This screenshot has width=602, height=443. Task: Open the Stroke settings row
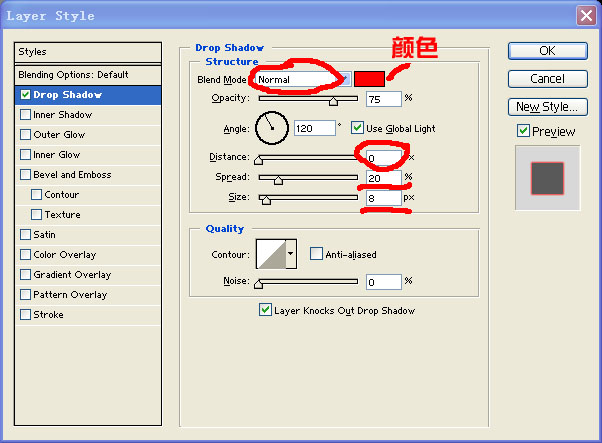(88, 315)
